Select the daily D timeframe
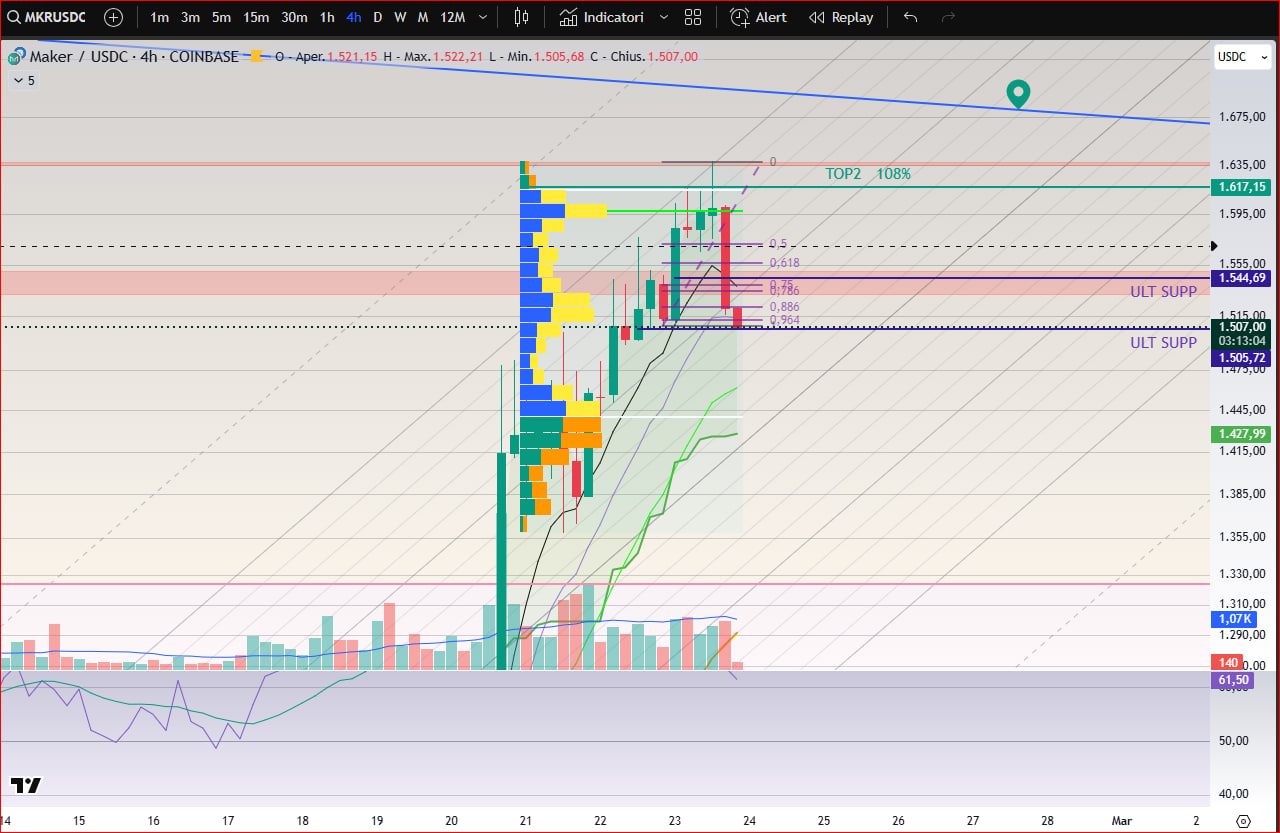1280x833 pixels. tap(377, 17)
